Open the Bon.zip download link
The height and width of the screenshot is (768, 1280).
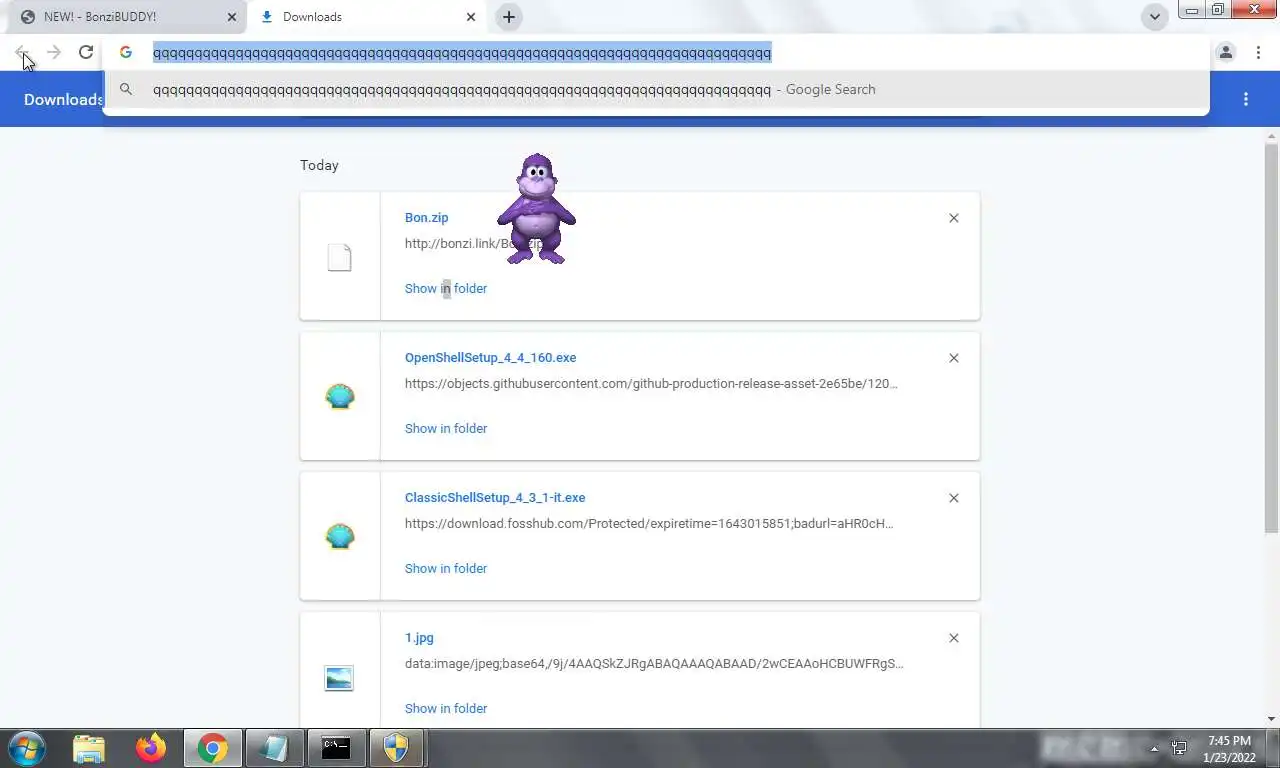point(426,217)
